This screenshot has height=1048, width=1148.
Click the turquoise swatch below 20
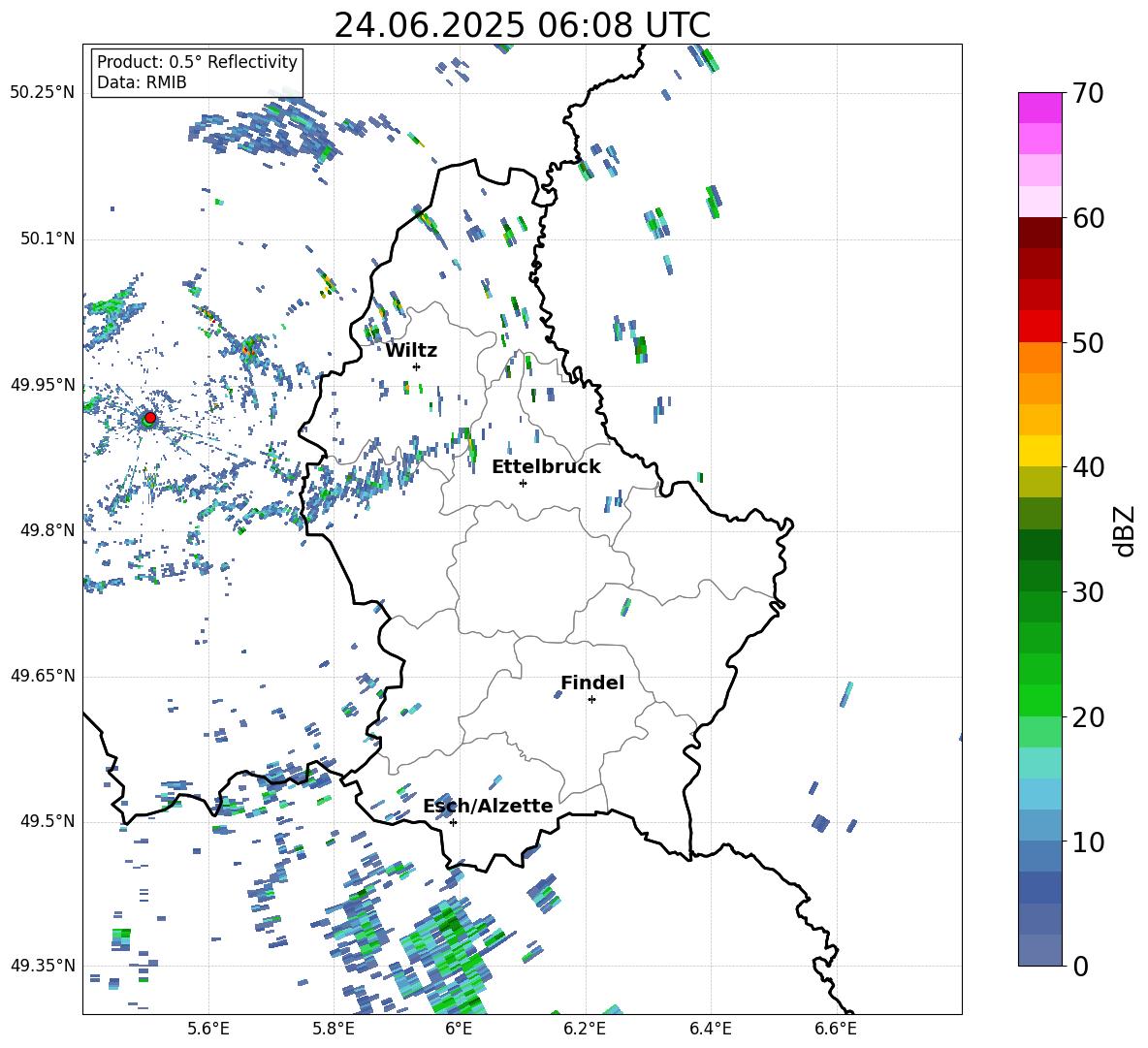pos(1039,762)
